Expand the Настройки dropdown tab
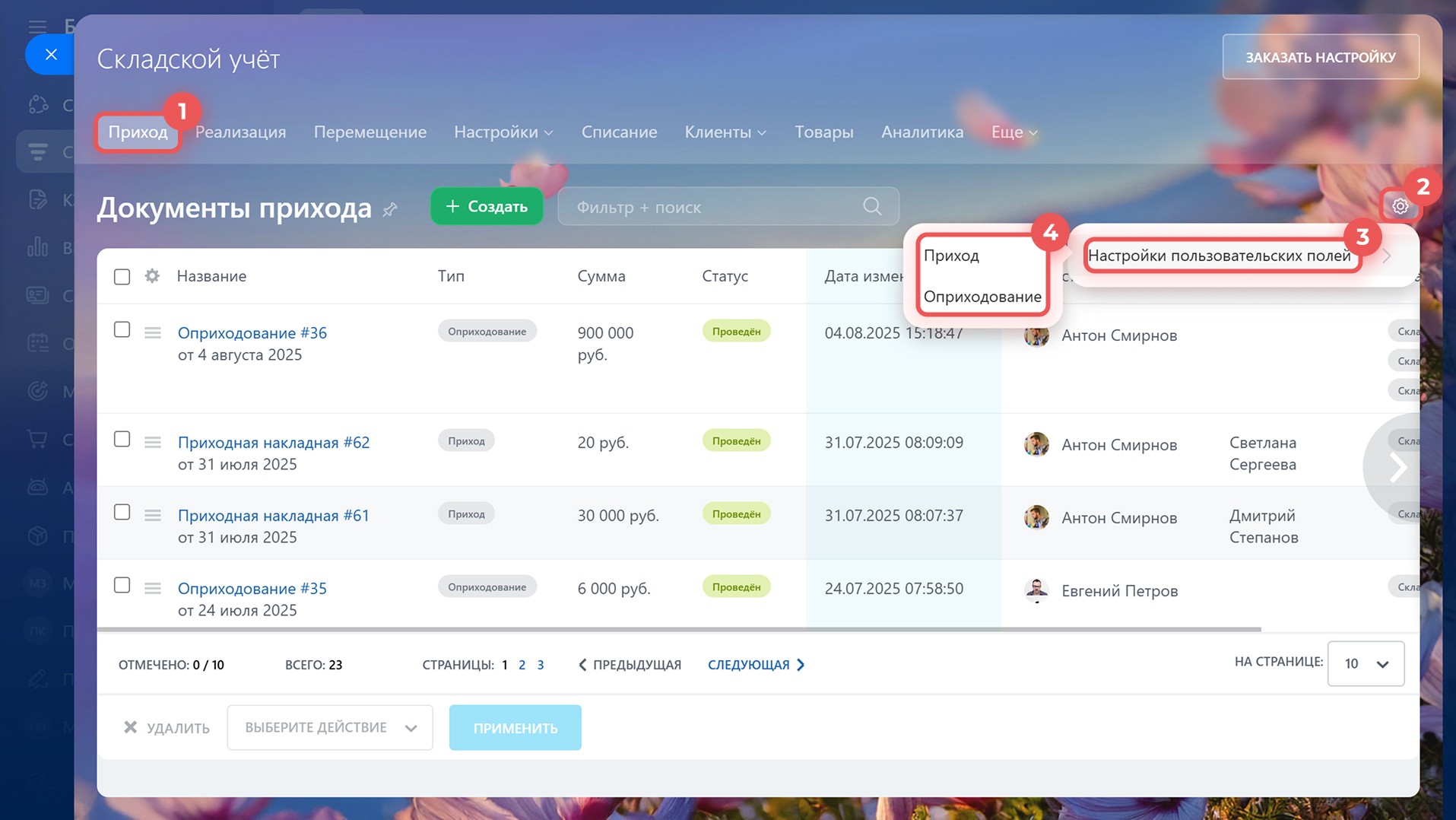Screen dimensions: 1456x820 pyautogui.click(x=503, y=132)
